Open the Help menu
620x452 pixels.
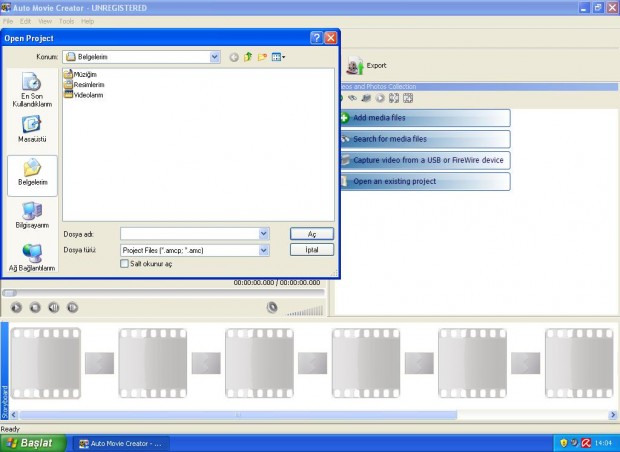87,21
